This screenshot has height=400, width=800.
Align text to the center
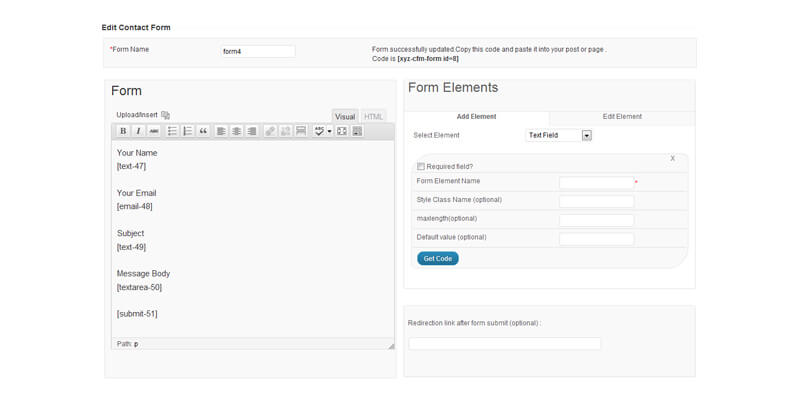(x=236, y=131)
